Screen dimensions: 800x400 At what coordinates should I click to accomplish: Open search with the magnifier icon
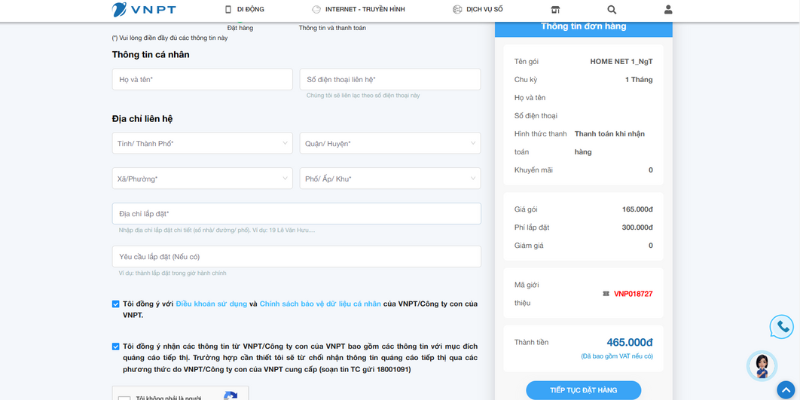pos(612,9)
